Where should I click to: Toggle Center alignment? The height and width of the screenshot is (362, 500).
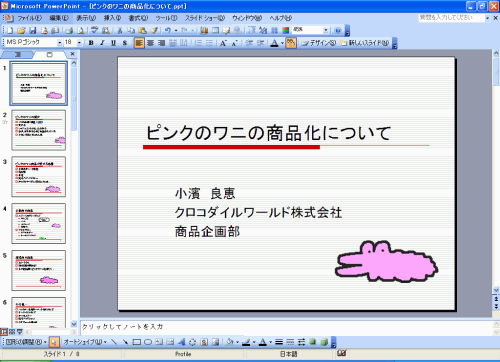tap(150, 43)
